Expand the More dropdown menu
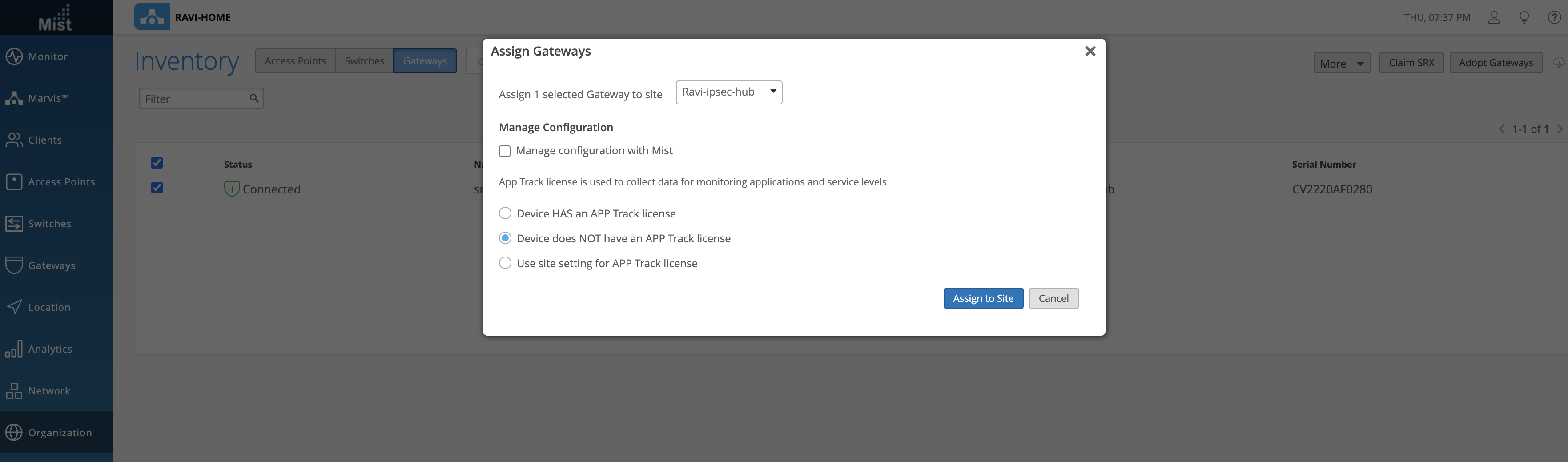 tap(1341, 63)
